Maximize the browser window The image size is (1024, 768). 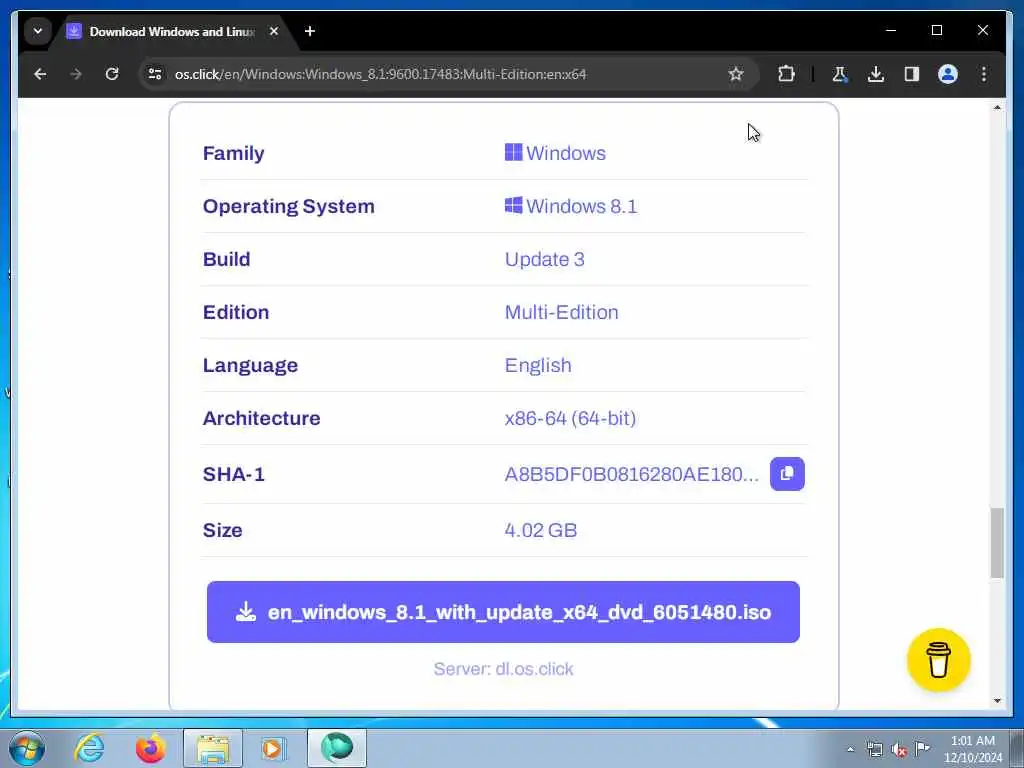pyautogui.click(x=936, y=31)
